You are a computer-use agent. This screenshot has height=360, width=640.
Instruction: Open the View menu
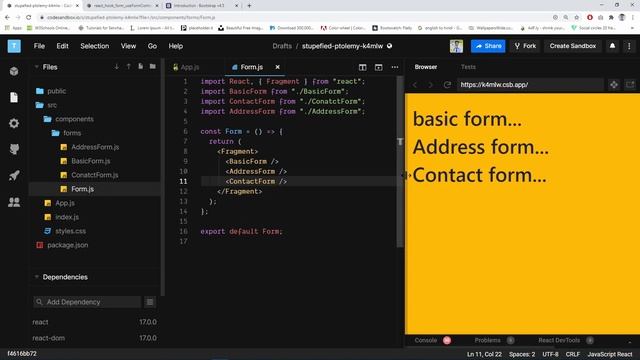click(128, 46)
